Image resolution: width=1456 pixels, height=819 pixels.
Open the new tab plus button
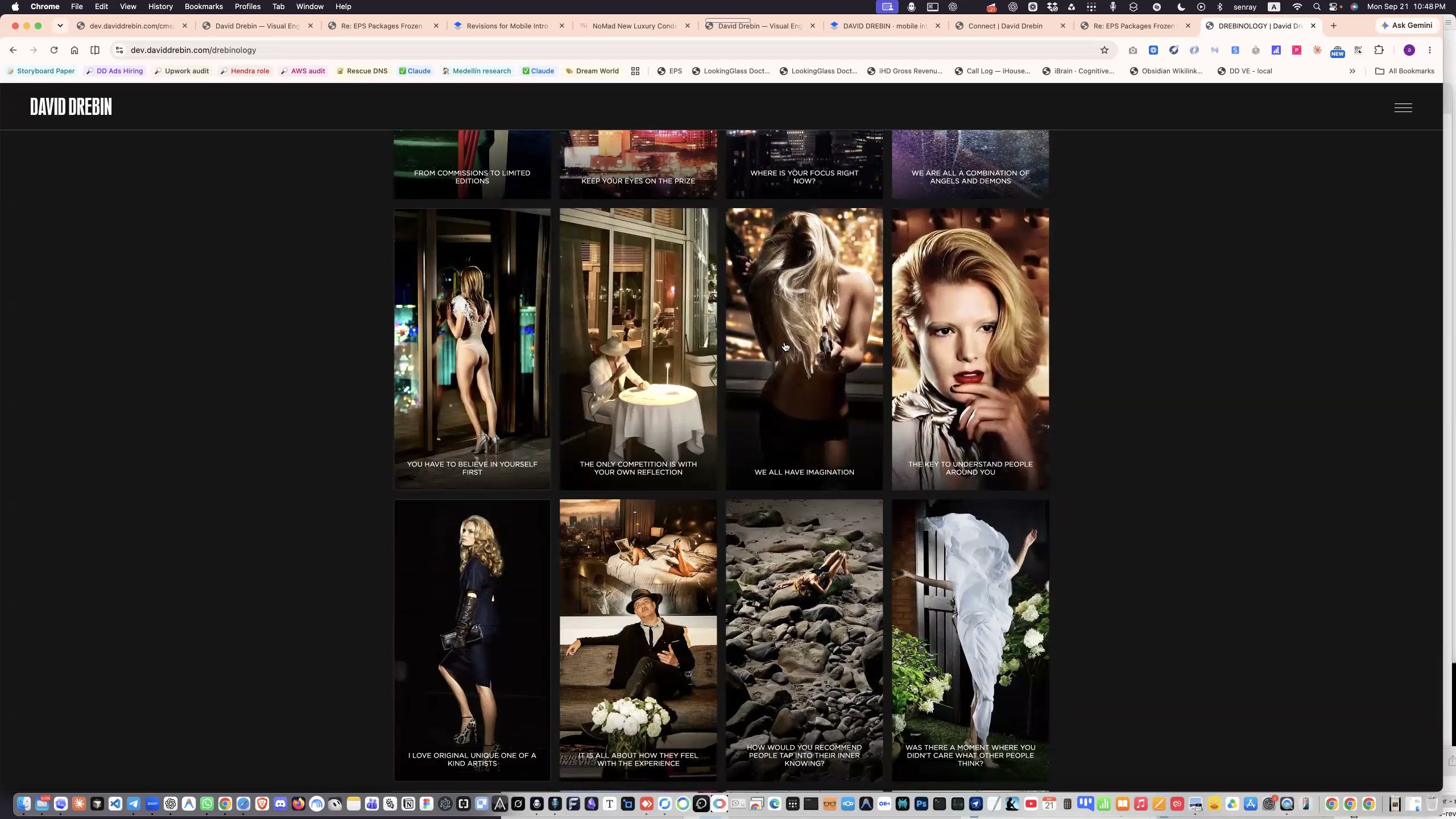[x=1334, y=26]
